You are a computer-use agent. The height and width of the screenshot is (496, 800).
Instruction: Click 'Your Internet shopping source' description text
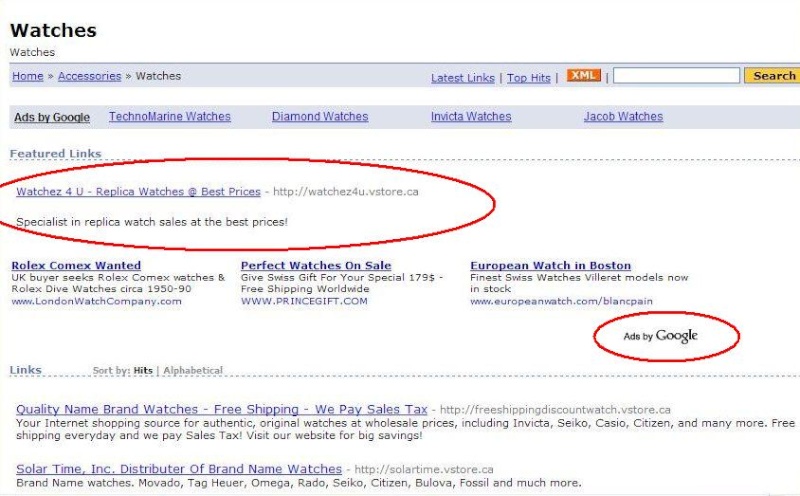(405, 429)
